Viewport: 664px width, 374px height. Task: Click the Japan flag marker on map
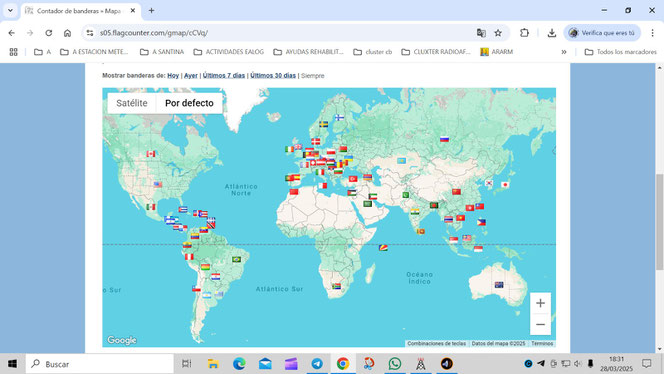coord(505,185)
